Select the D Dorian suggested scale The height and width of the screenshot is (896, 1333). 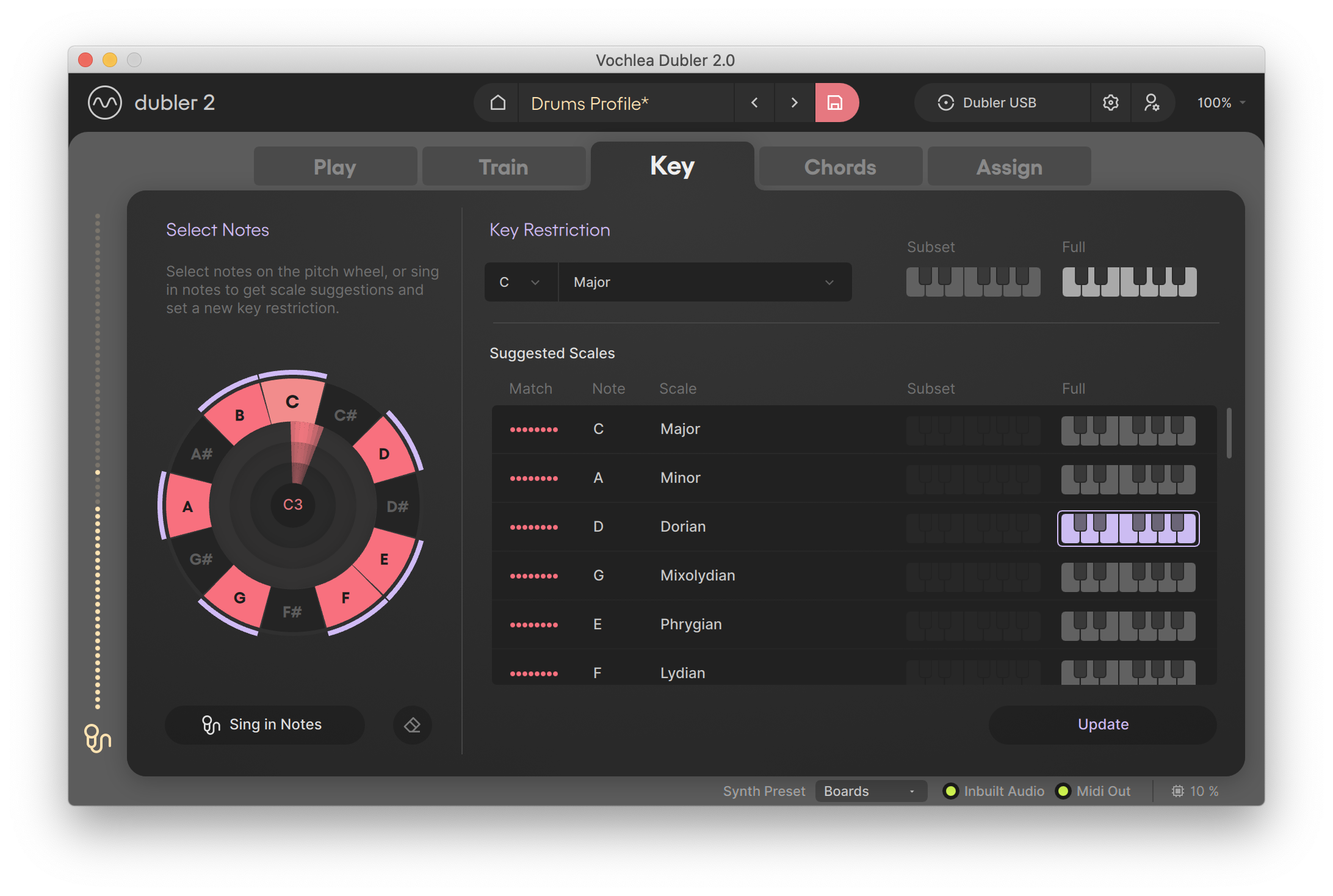(x=854, y=527)
